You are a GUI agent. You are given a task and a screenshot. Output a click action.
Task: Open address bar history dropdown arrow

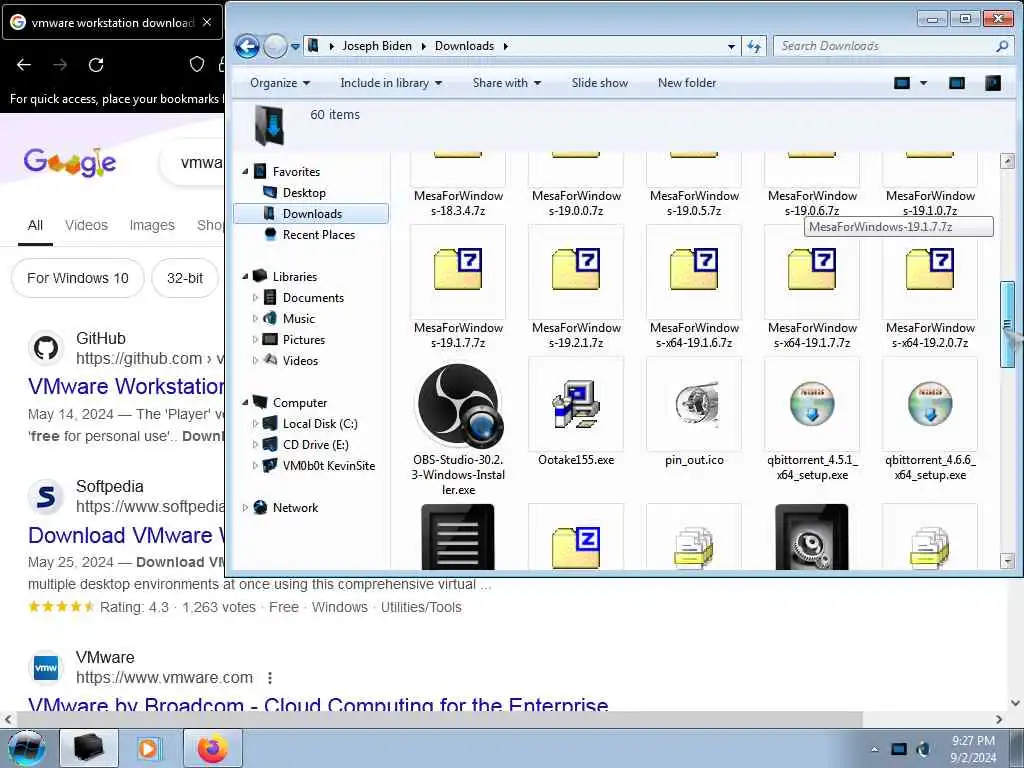coord(731,46)
